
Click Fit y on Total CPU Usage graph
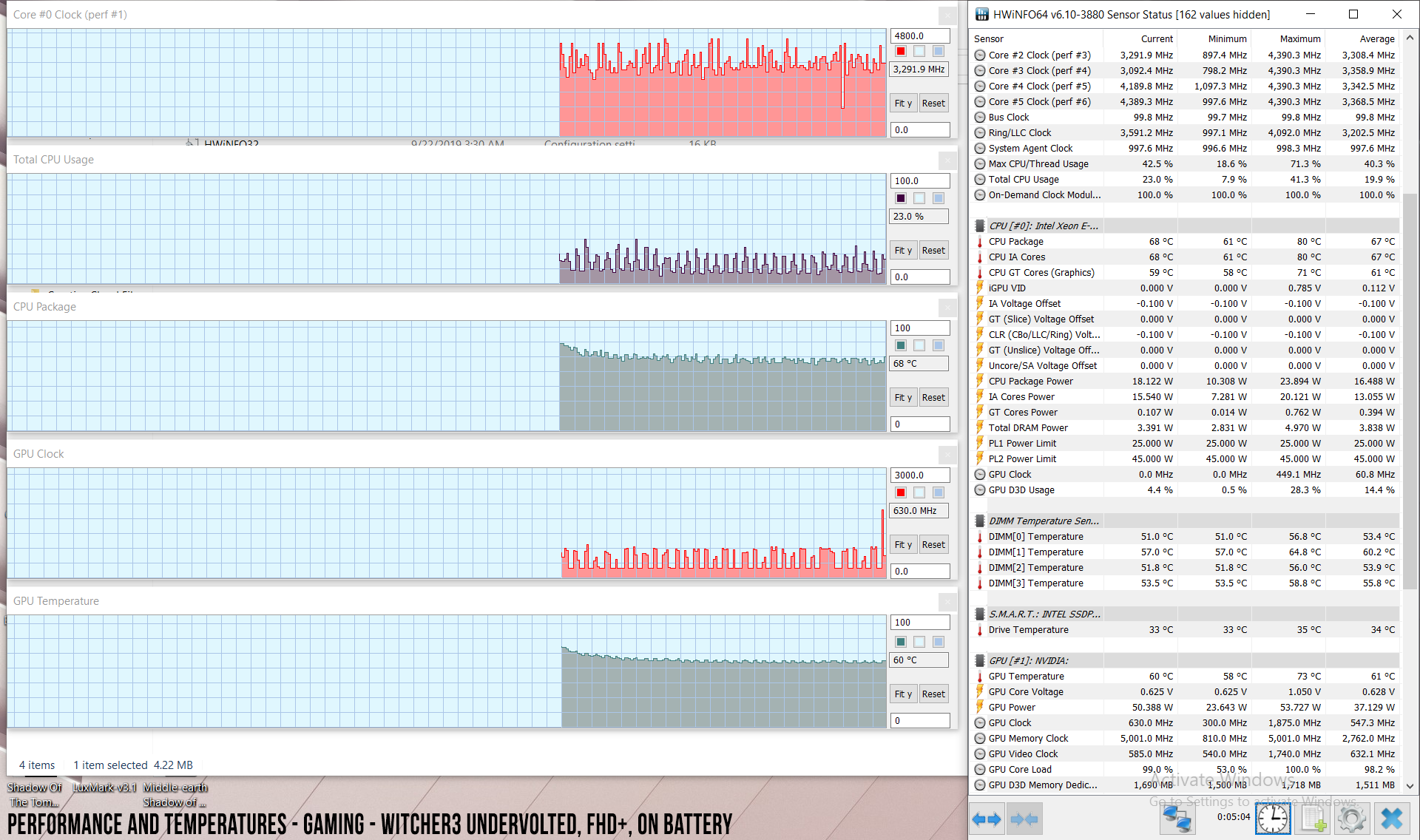click(x=903, y=250)
